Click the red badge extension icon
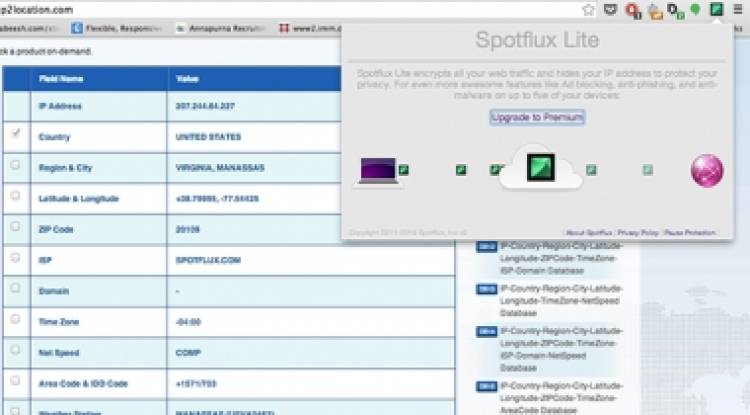Image resolution: width=750 pixels, height=415 pixels. click(x=633, y=10)
